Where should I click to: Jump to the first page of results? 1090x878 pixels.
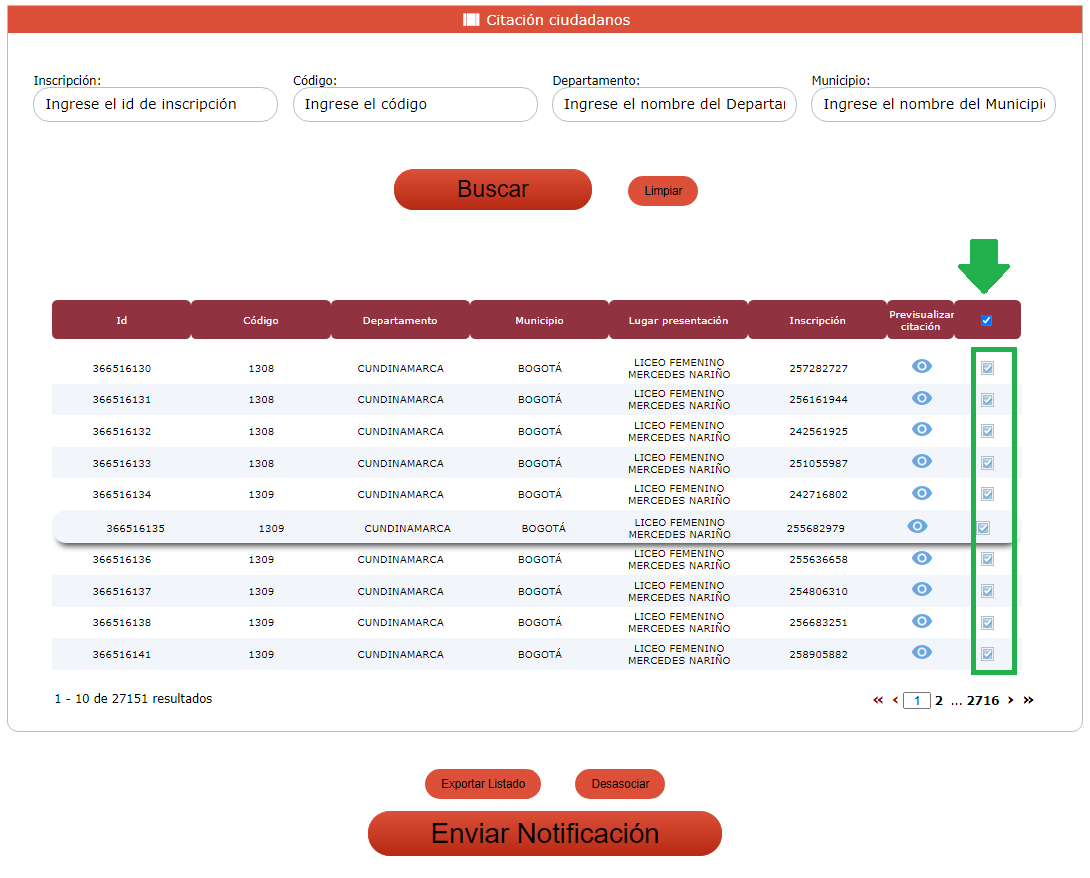tap(878, 701)
